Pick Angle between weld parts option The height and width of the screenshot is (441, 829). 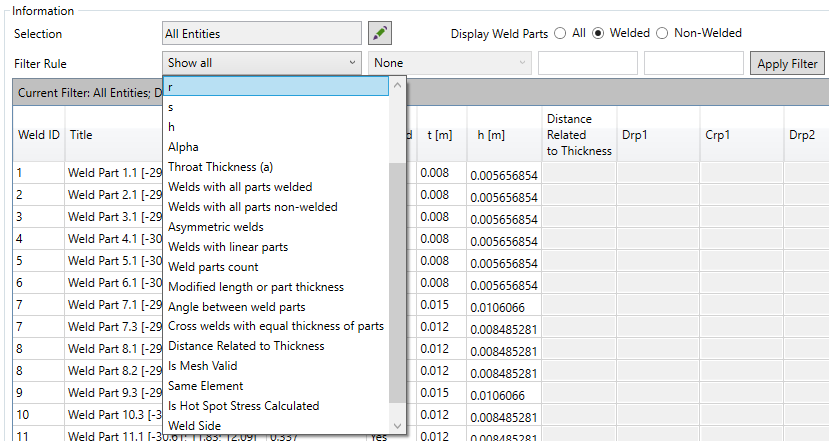[236, 306]
